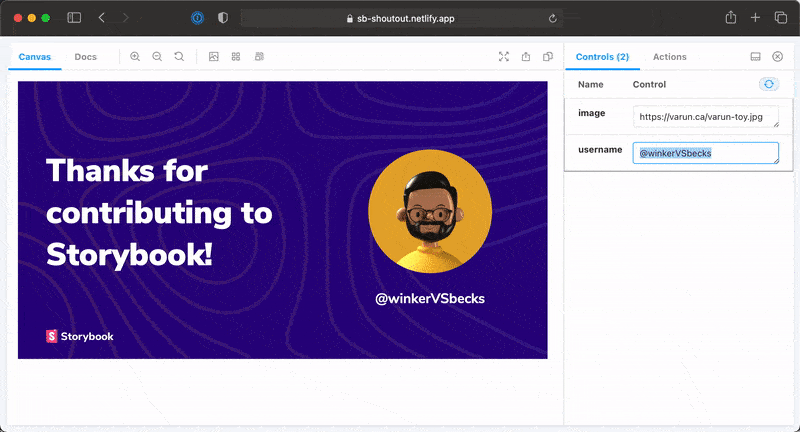Open the 1Password extension icon
This screenshot has height=432, width=800.
[197, 18]
